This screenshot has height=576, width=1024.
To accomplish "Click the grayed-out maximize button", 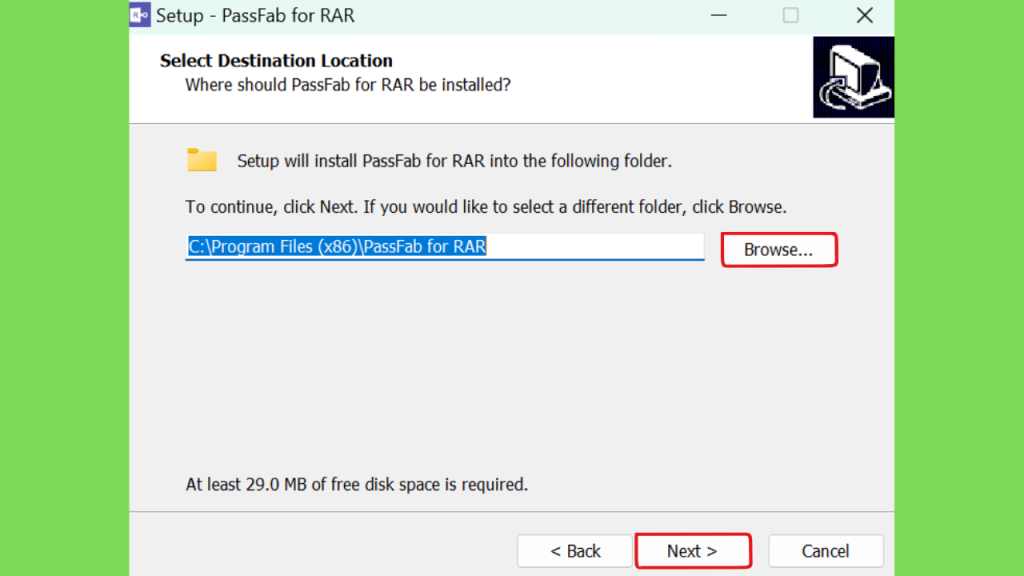I will point(791,15).
